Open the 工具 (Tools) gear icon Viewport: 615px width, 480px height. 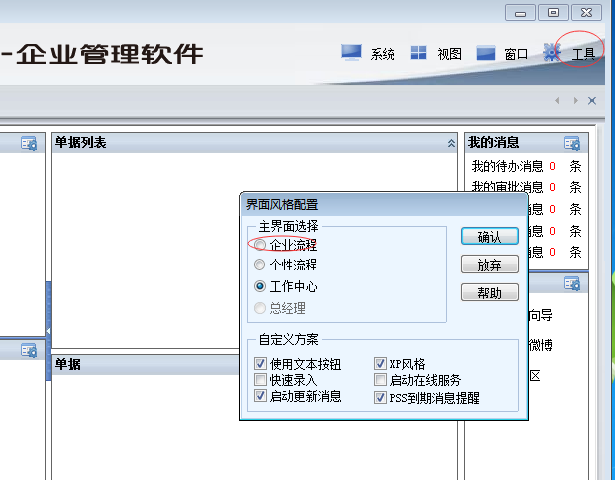click(552, 52)
